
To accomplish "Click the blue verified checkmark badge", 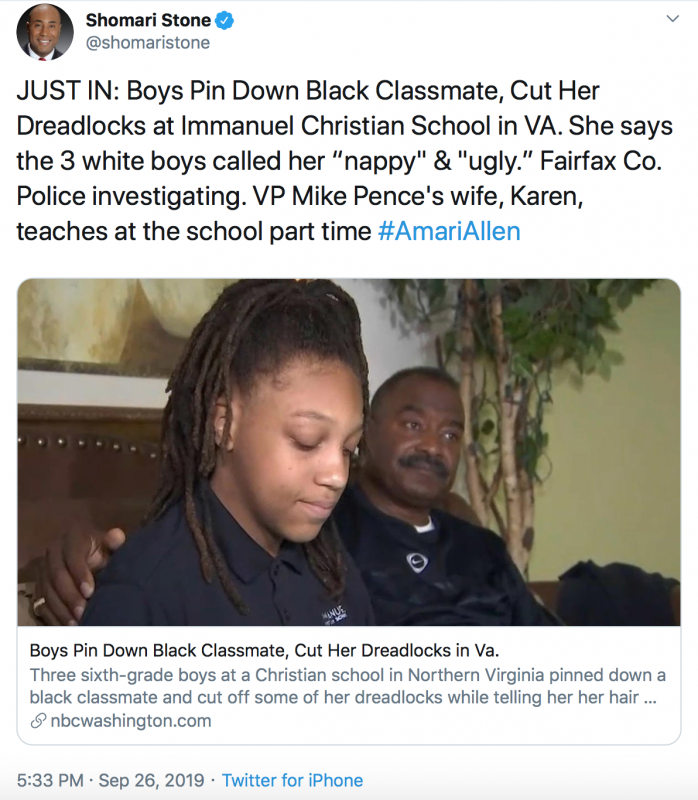I will [225, 20].
